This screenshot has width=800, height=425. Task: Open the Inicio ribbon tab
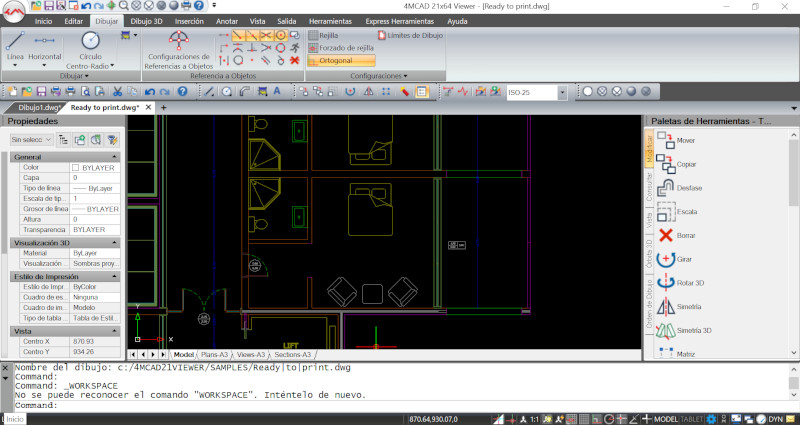(43, 21)
